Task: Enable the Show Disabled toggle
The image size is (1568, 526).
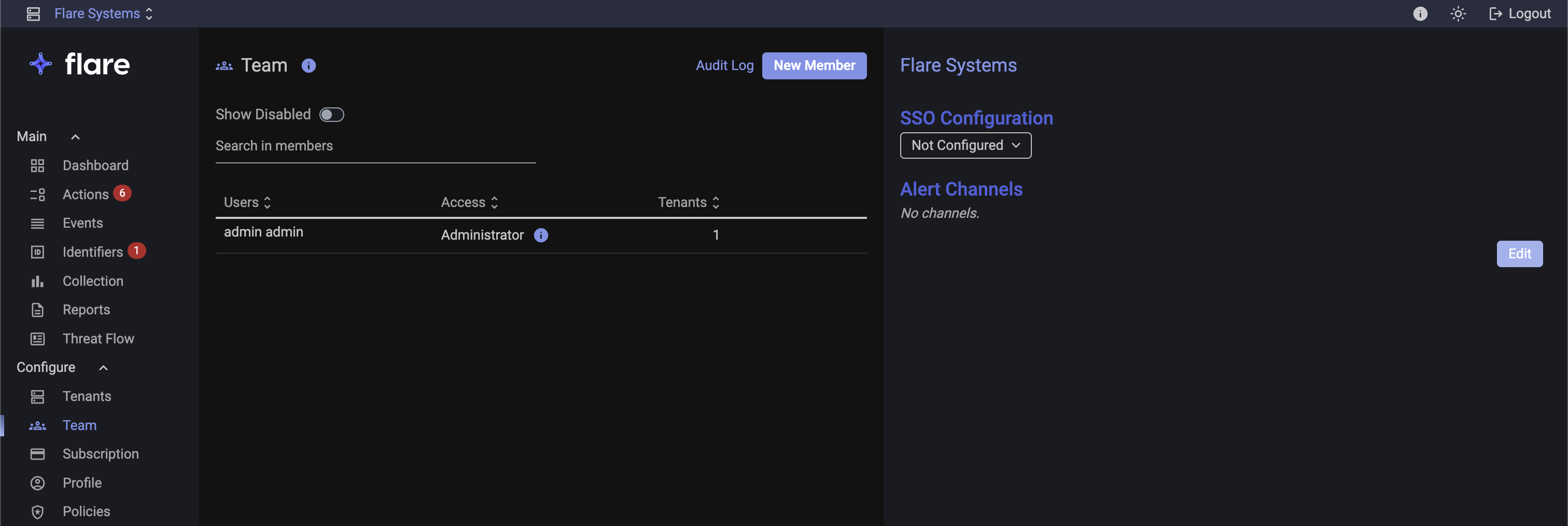Action: (332, 114)
